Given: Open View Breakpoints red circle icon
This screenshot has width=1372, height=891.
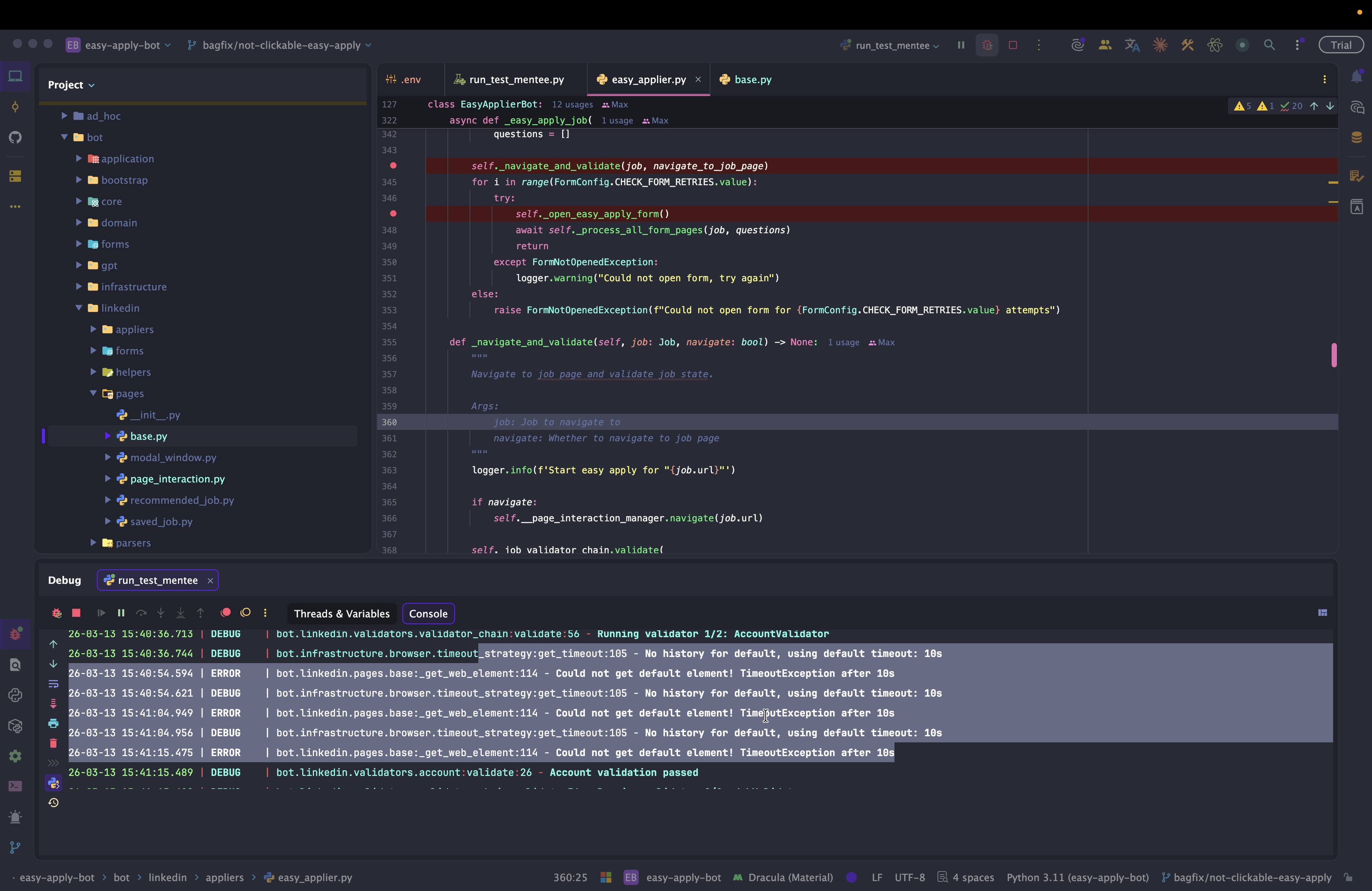Looking at the screenshot, I should pos(225,613).
